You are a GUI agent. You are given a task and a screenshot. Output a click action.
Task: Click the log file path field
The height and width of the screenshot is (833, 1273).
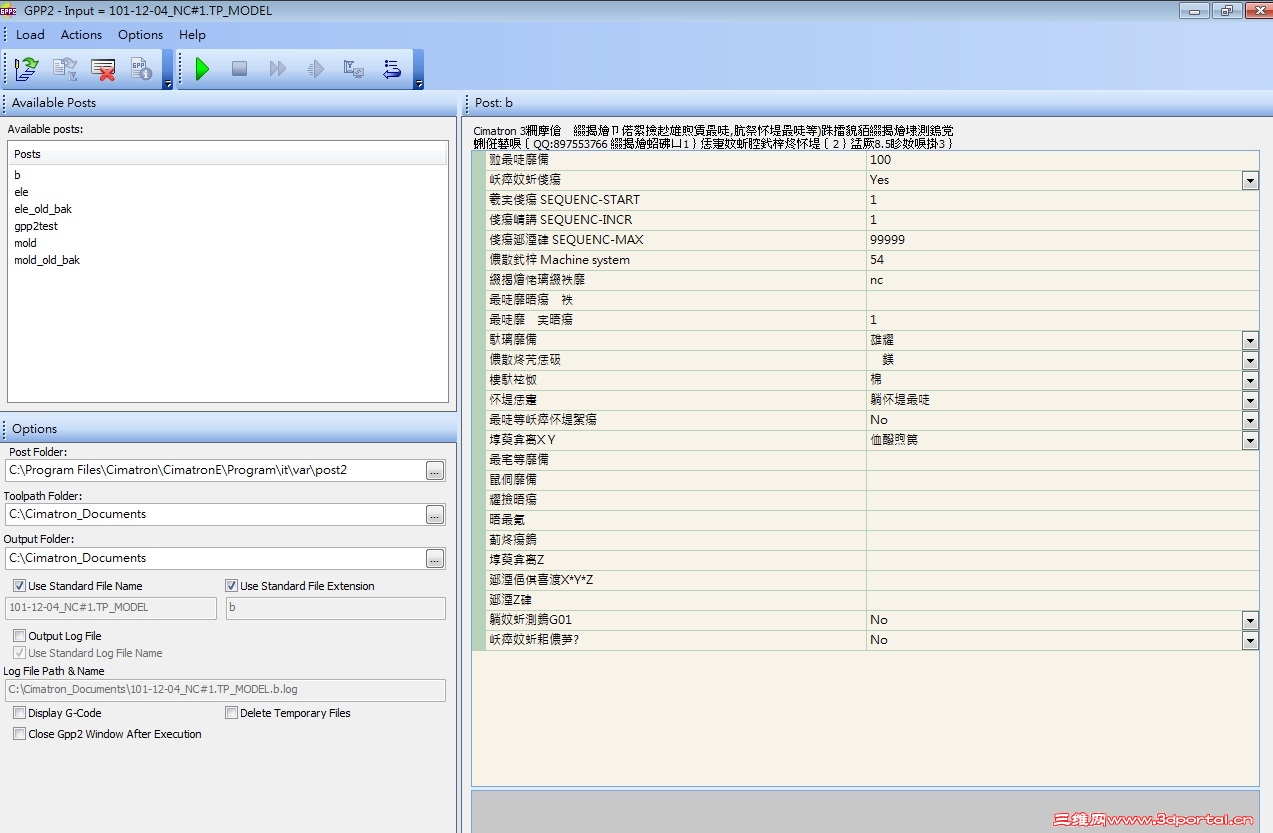pyautogui.click(x=225, y=689)
